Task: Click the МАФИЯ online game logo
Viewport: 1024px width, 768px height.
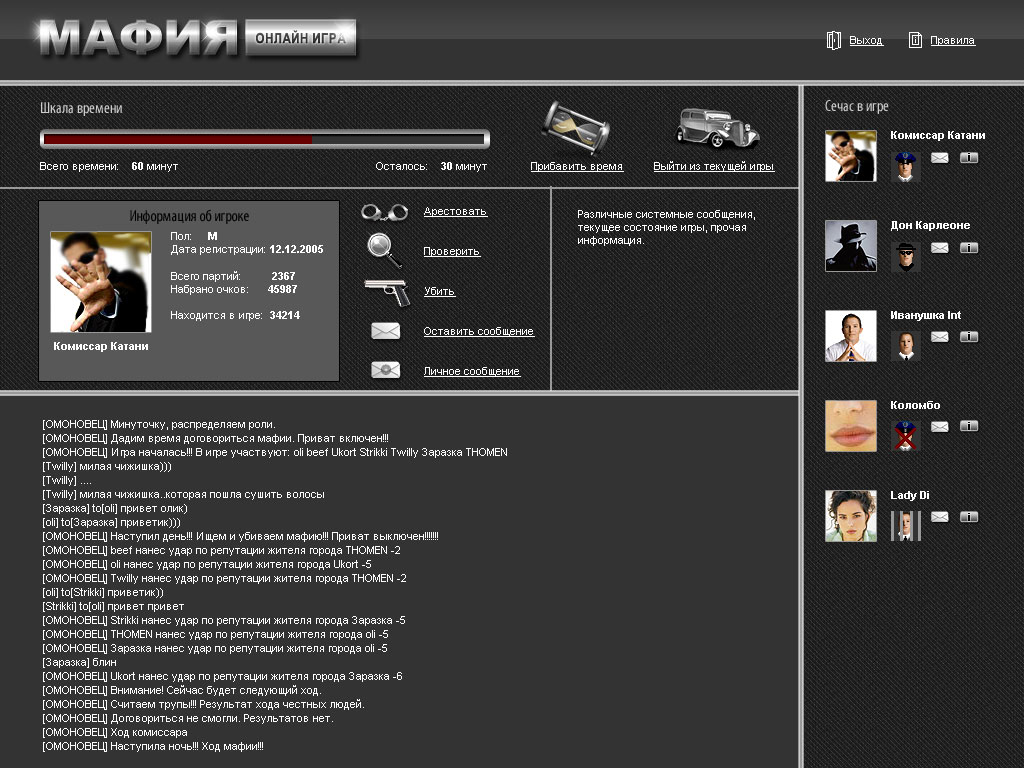Action: pyautogui.click(x=195, y=40)
